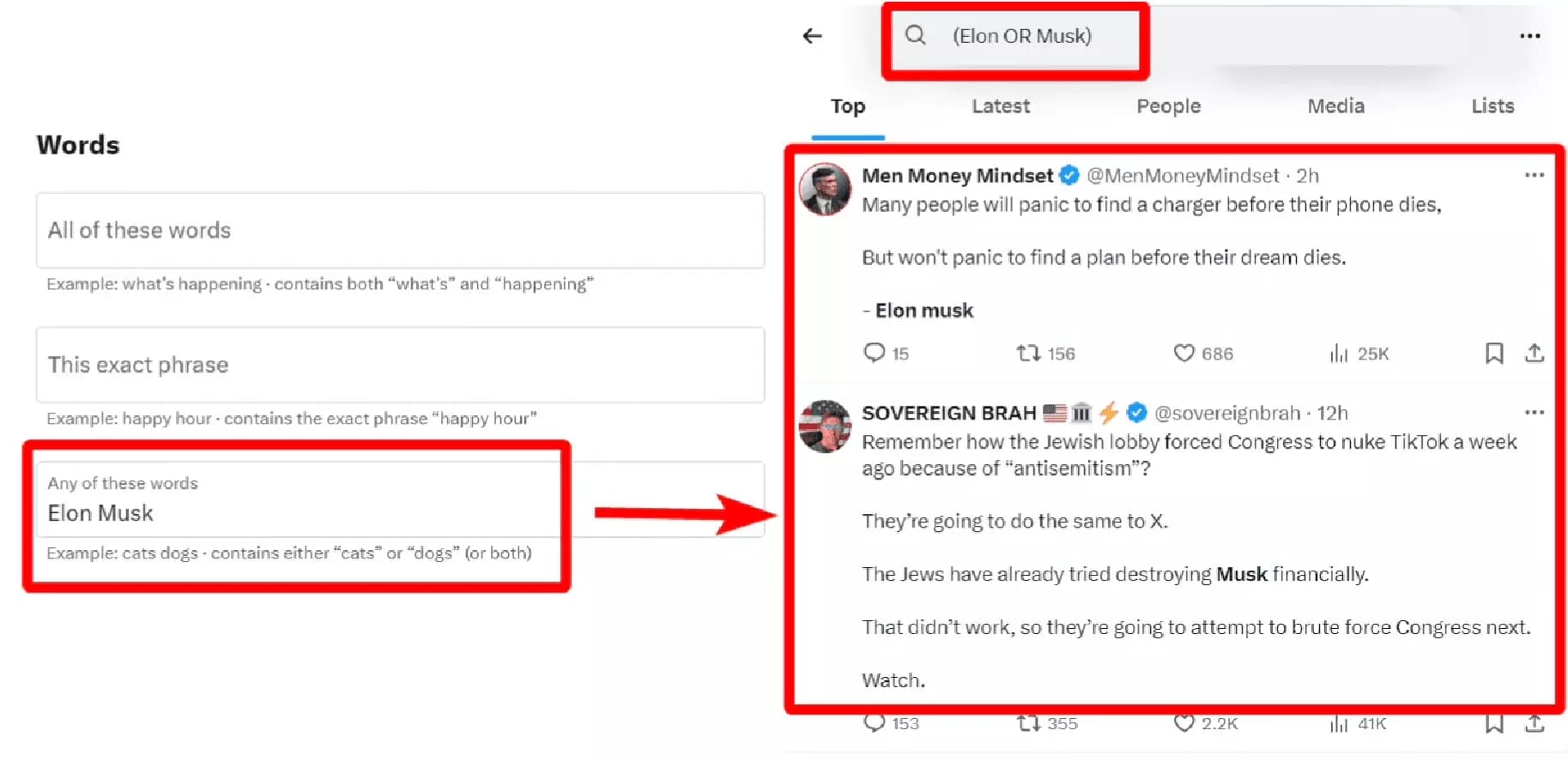Click the verified badge next to Men Money Mindset
The width and height of the screenshot is (1568, 761).
1069,175
